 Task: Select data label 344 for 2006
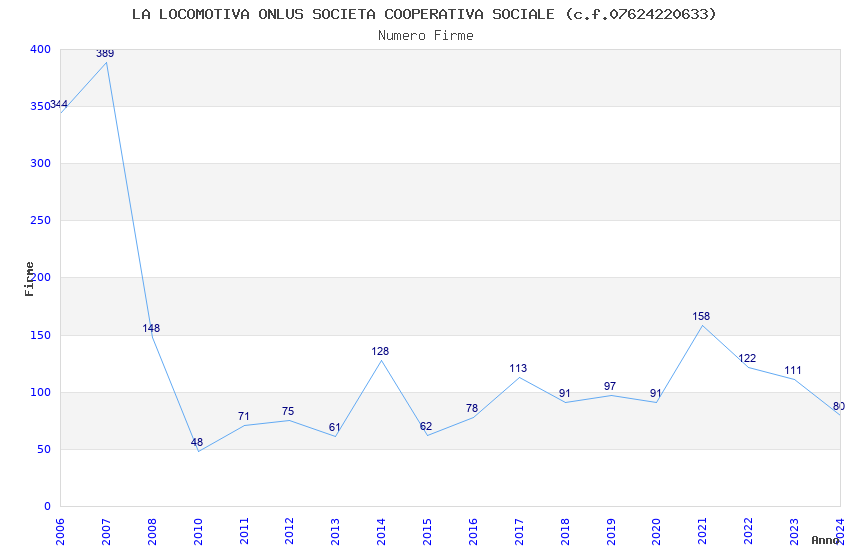[59, 105]
